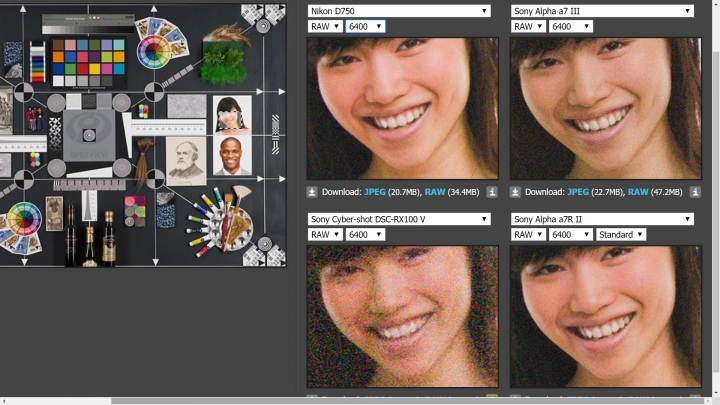This screenshot has width=720, height=405.
Task: Click the green moss patch in the test scene
Action: tap(223, 63)
